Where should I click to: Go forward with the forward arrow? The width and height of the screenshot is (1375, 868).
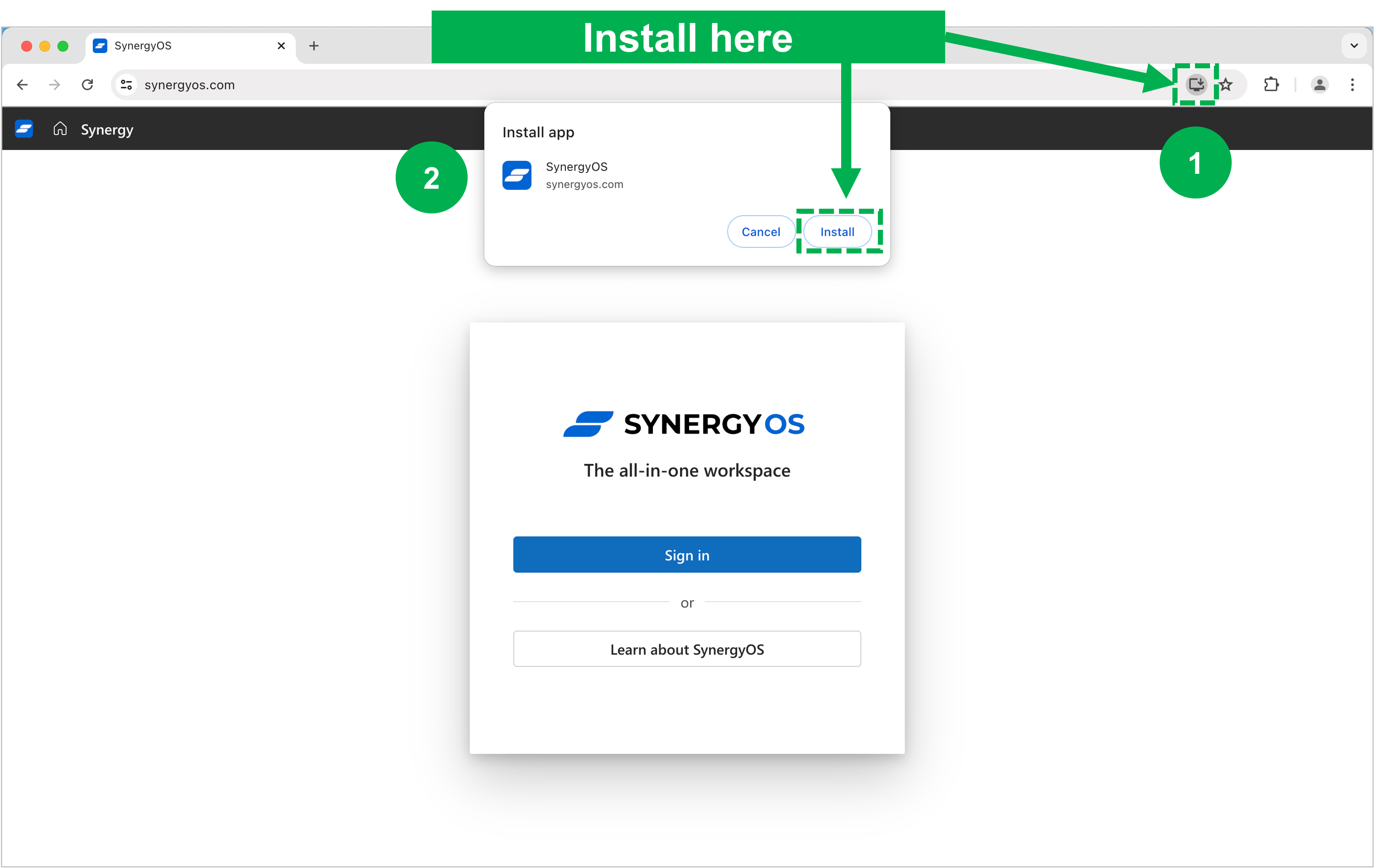(55, 85)
